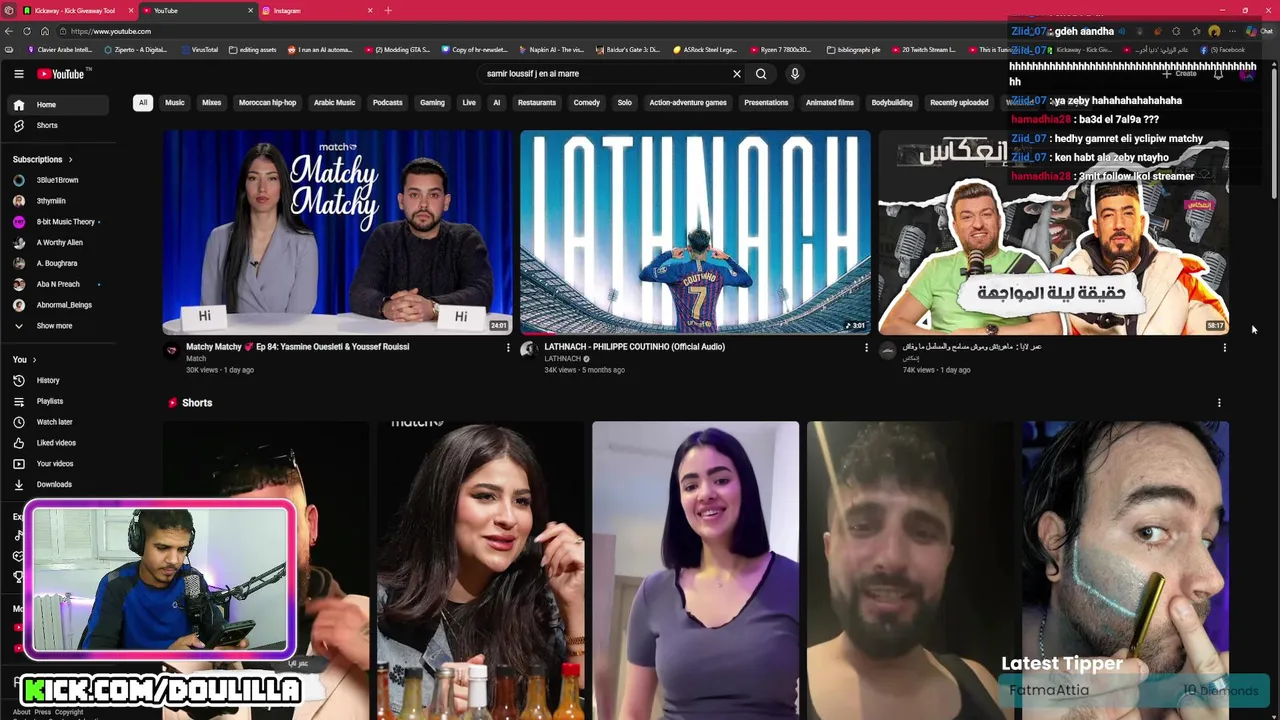The image size is (1280, 720).
Task: Open the bibliographi pfe bookmark folder
Action: [x=854, y=49]
